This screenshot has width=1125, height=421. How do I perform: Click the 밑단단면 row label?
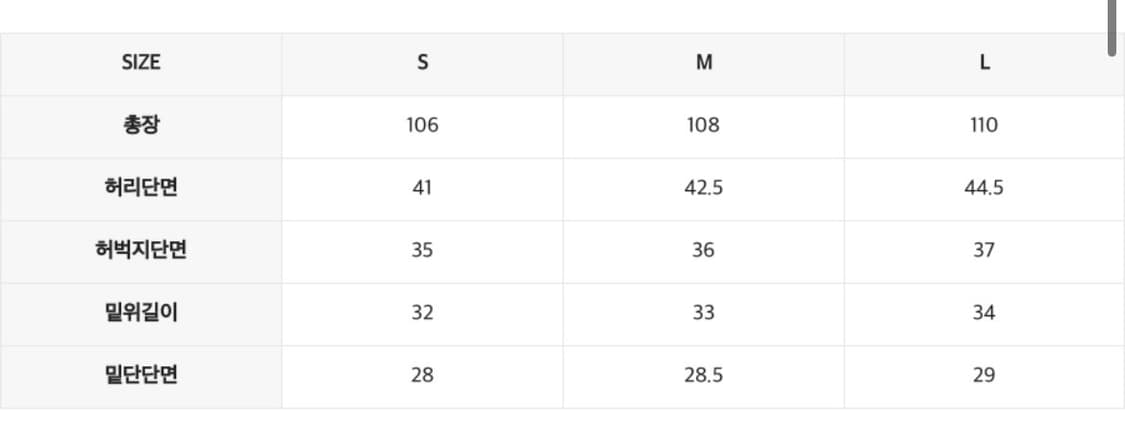[x=141, y=375]
